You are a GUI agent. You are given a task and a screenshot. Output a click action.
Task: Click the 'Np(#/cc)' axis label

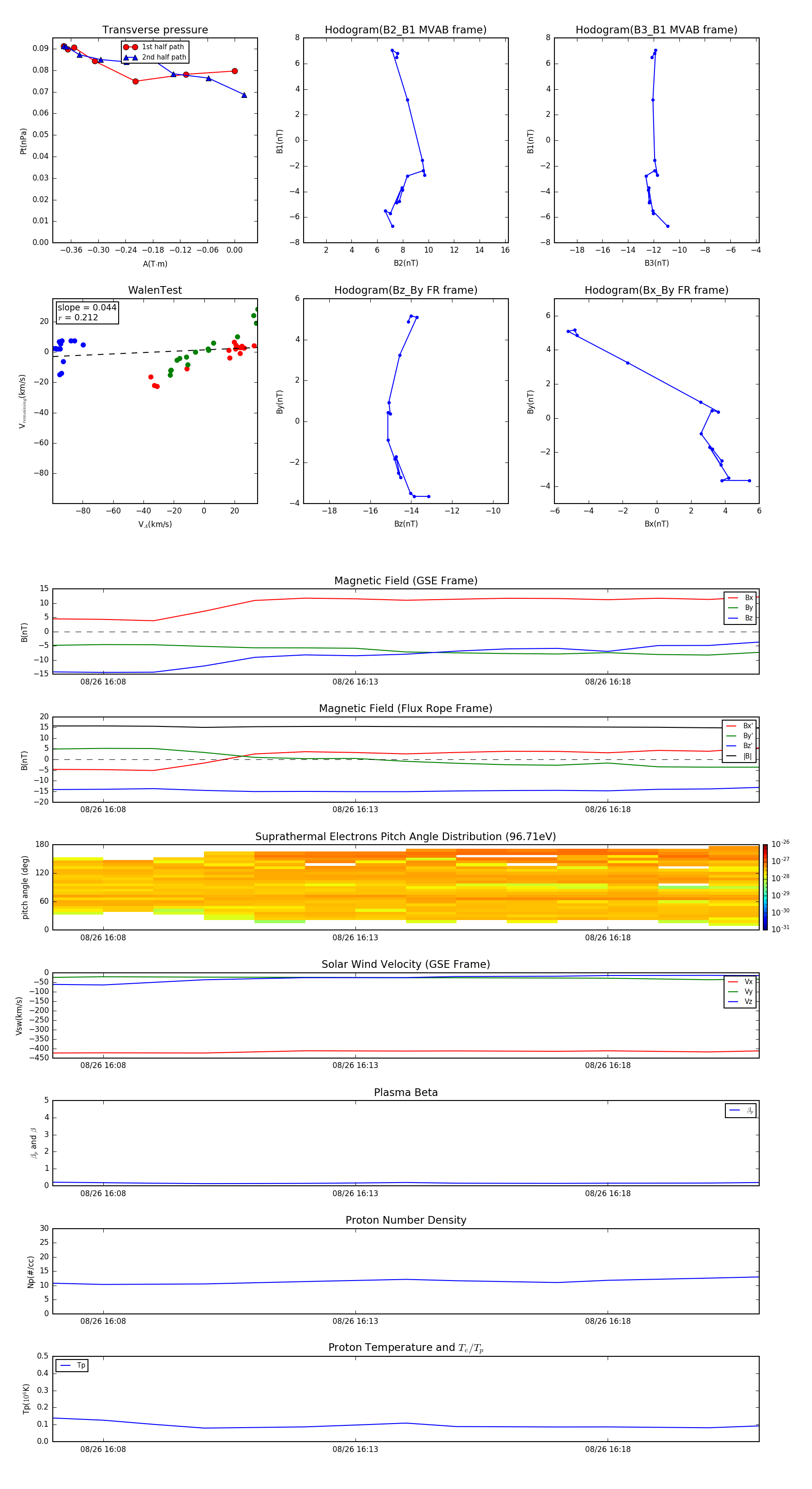click(31, 1272)
